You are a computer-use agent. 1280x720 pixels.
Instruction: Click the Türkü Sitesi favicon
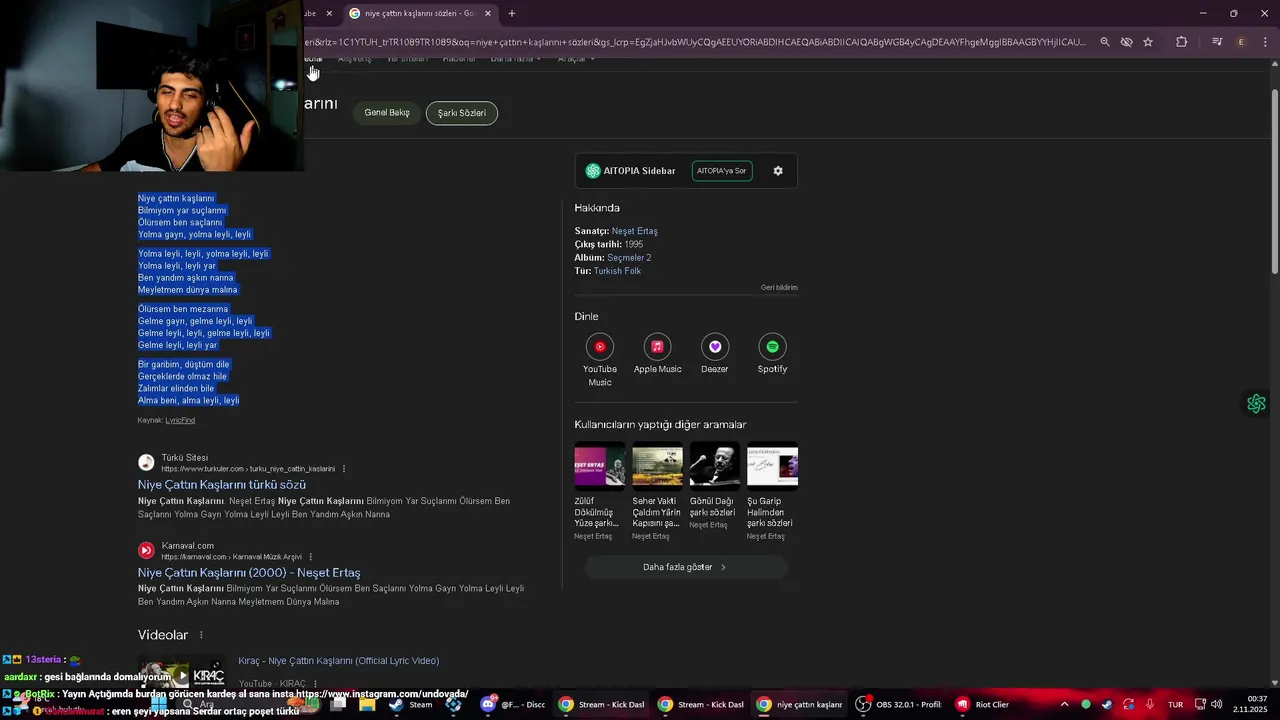tap(146, 462)
